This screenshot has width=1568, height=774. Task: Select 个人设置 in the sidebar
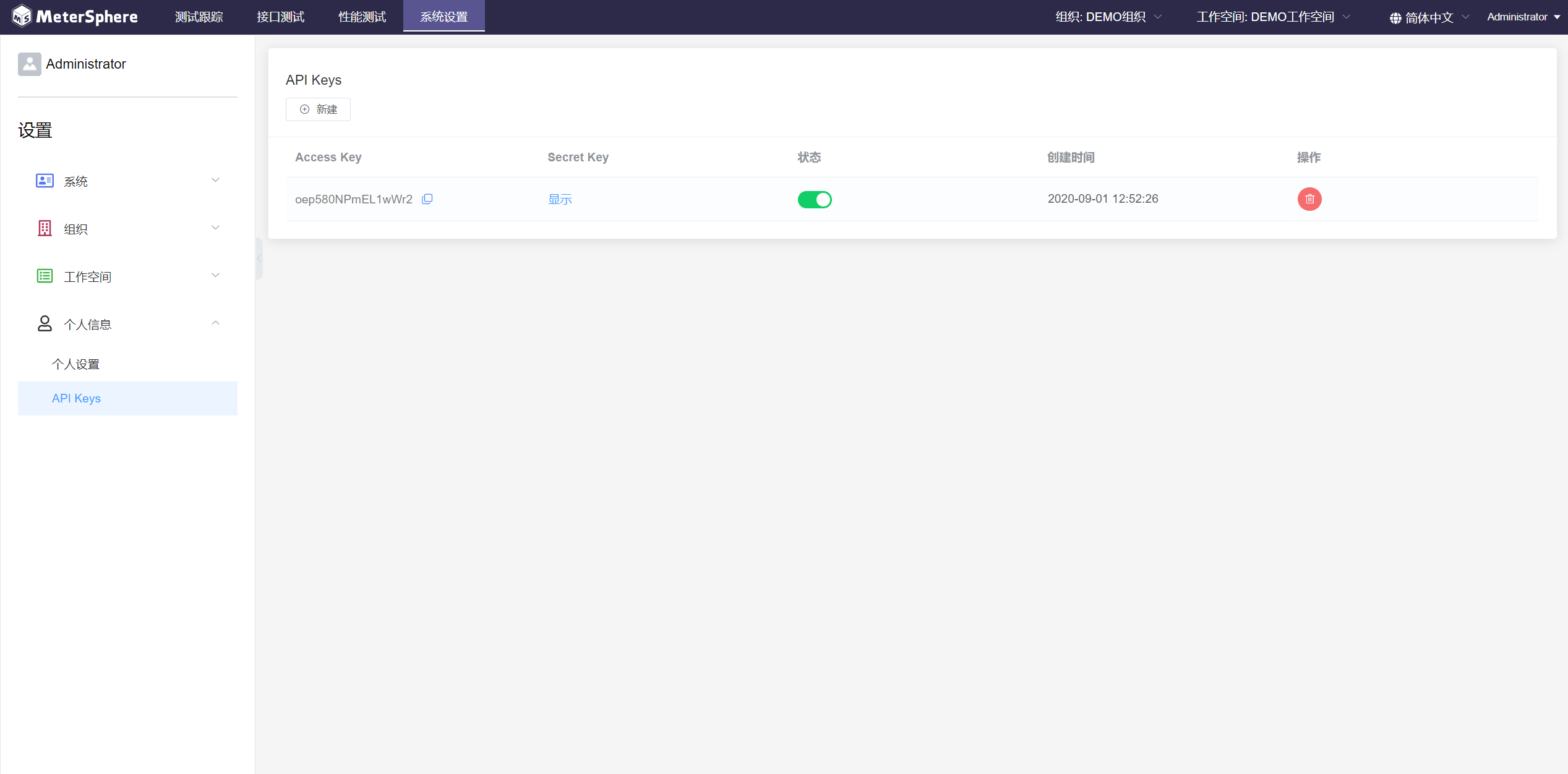(76, 364)
